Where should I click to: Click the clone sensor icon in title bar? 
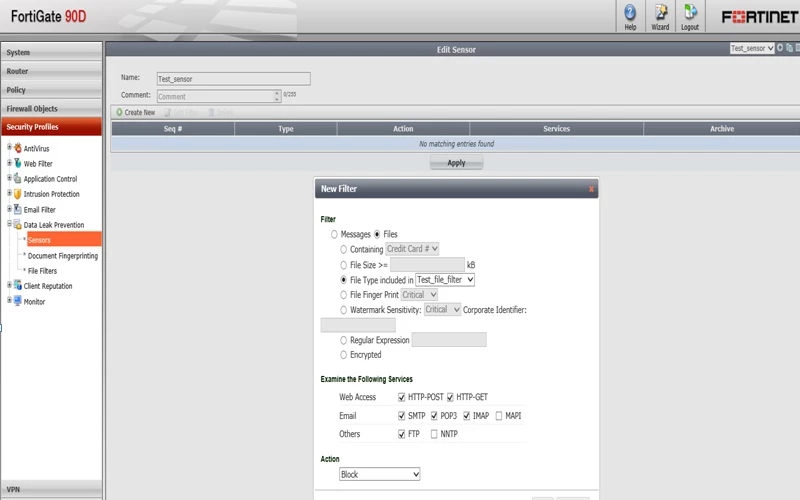pos(789,48)
